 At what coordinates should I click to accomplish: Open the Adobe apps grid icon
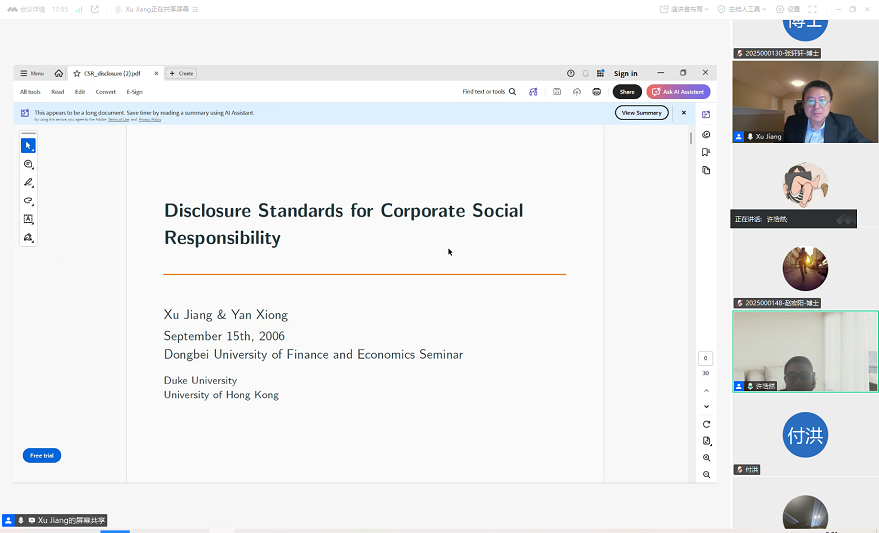(600, 73)
